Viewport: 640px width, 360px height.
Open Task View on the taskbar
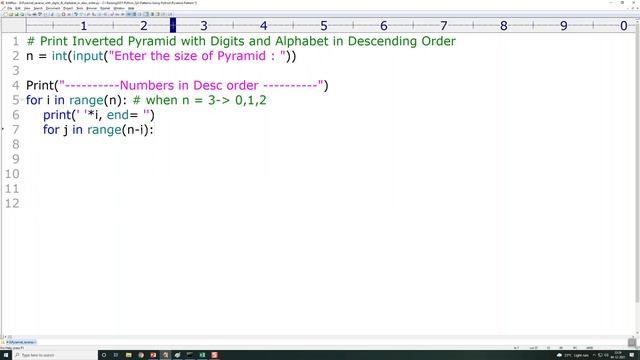point(116,355)
